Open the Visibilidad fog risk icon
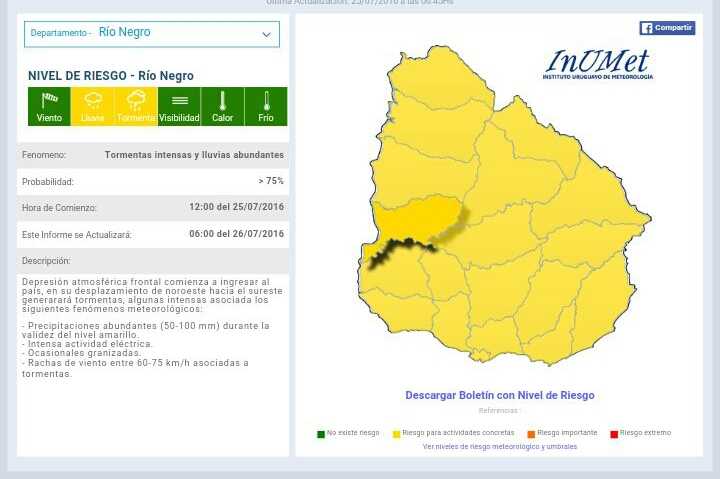Image resolution: width=720 pixels, height=479 pixels. (179, 106)
